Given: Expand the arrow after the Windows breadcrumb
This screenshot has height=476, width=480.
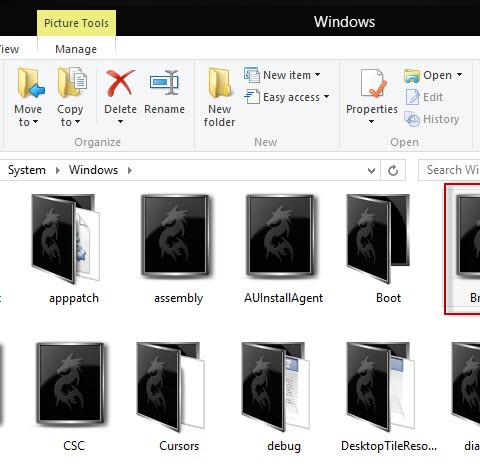Looking at the screenshot, I should click(130, 170).
